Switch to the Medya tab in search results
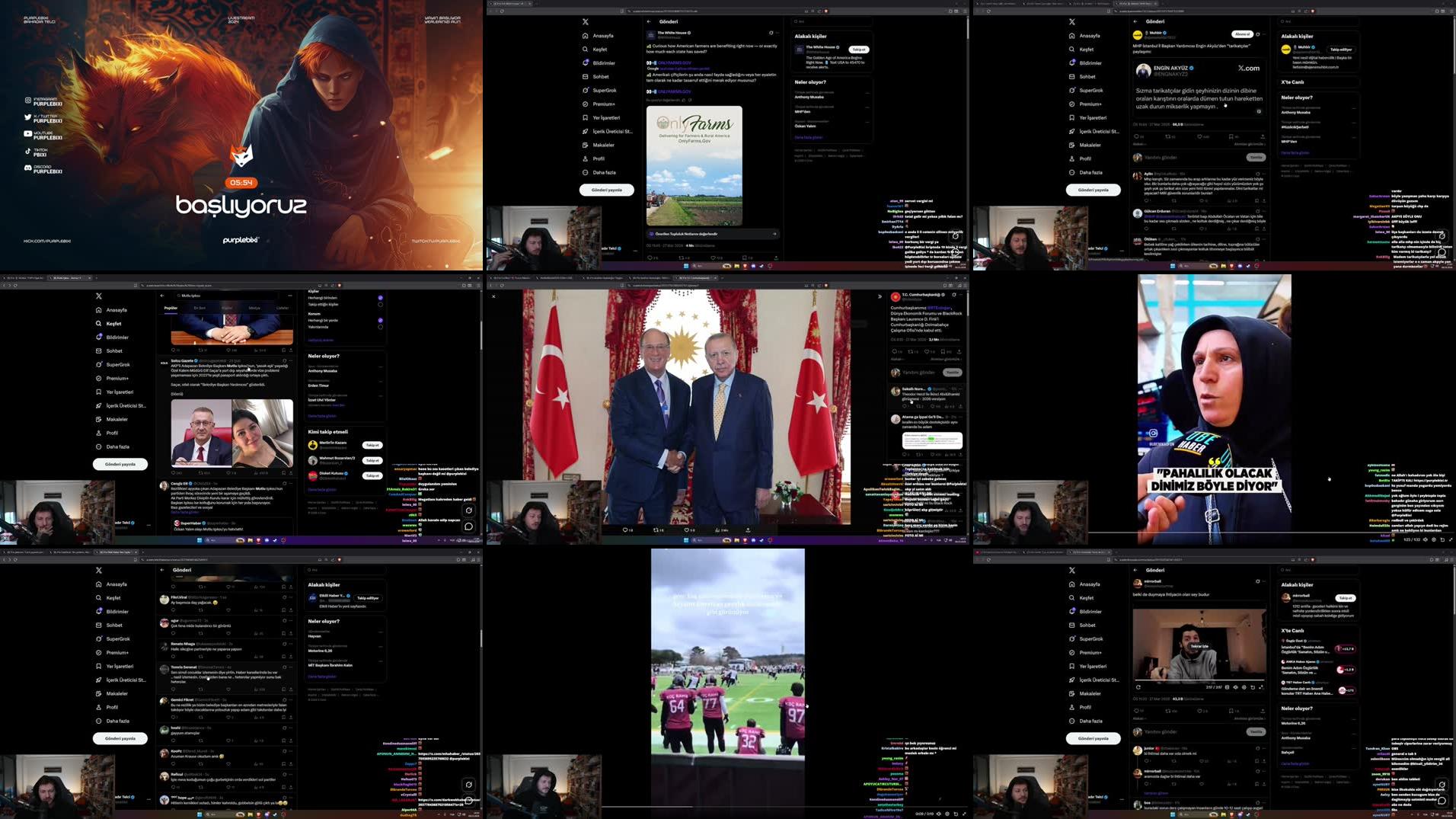This screenshot has height=819, width=1456. pyautogui.click(x=254, y=309)
